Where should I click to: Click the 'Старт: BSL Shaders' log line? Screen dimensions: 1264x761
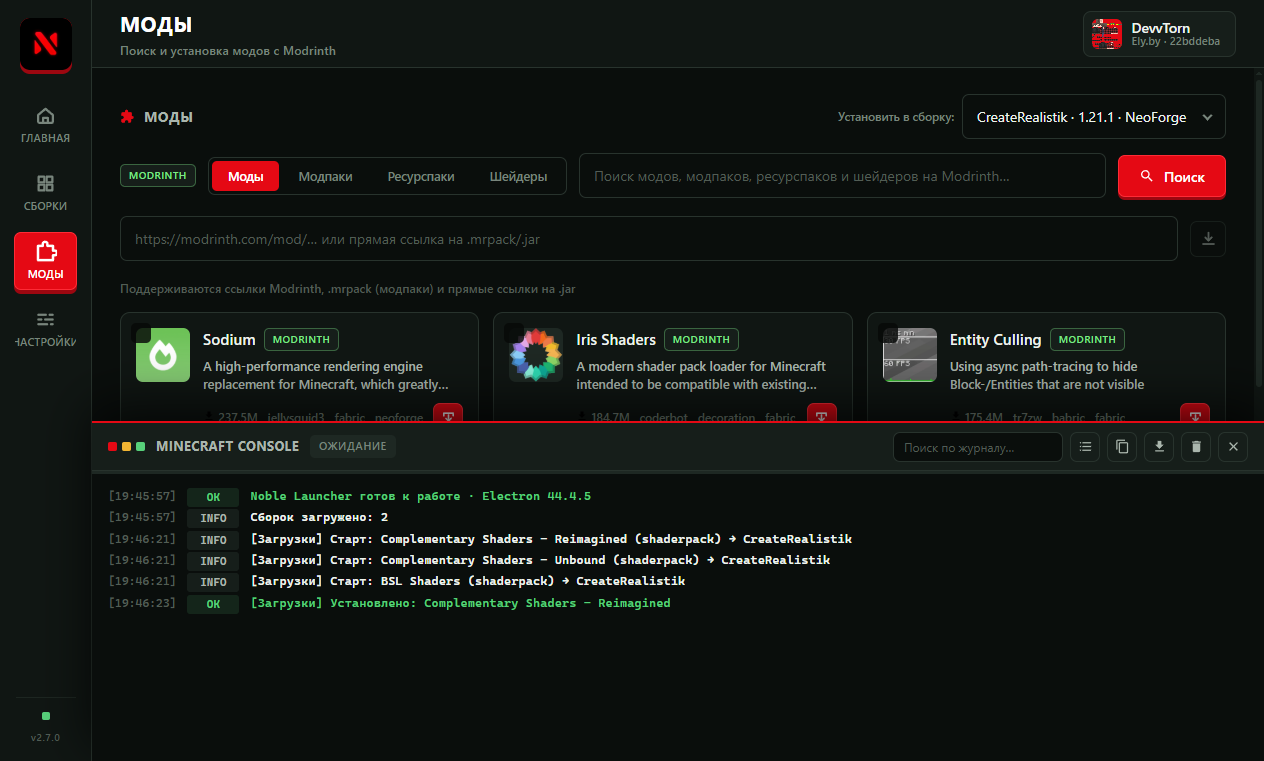(x=468, y=582)
